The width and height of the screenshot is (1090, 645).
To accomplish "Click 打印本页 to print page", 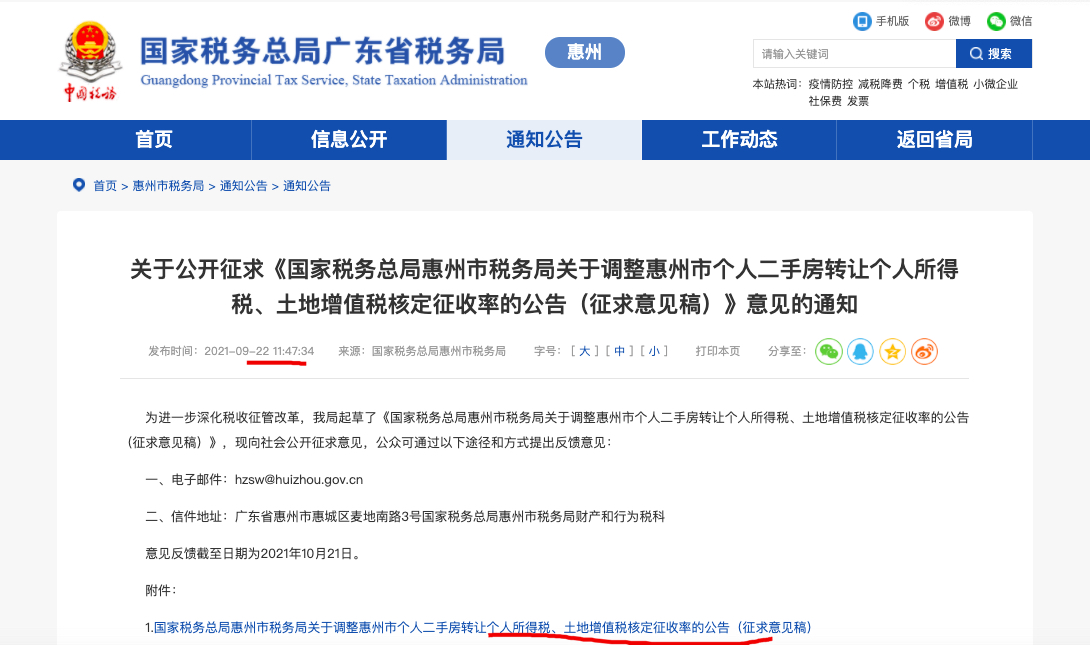I will 718,351.
